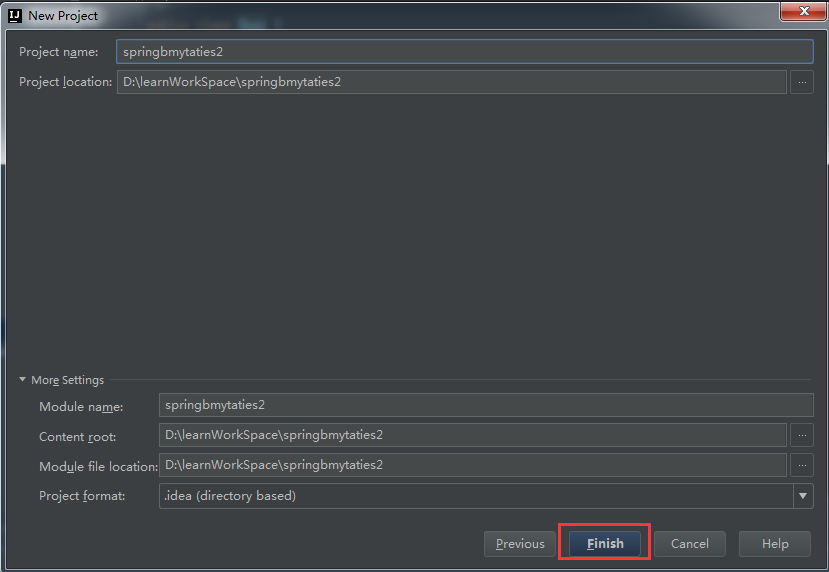Click the Module name label
Viewport: 829px width, 572px height.
(81, 407)
